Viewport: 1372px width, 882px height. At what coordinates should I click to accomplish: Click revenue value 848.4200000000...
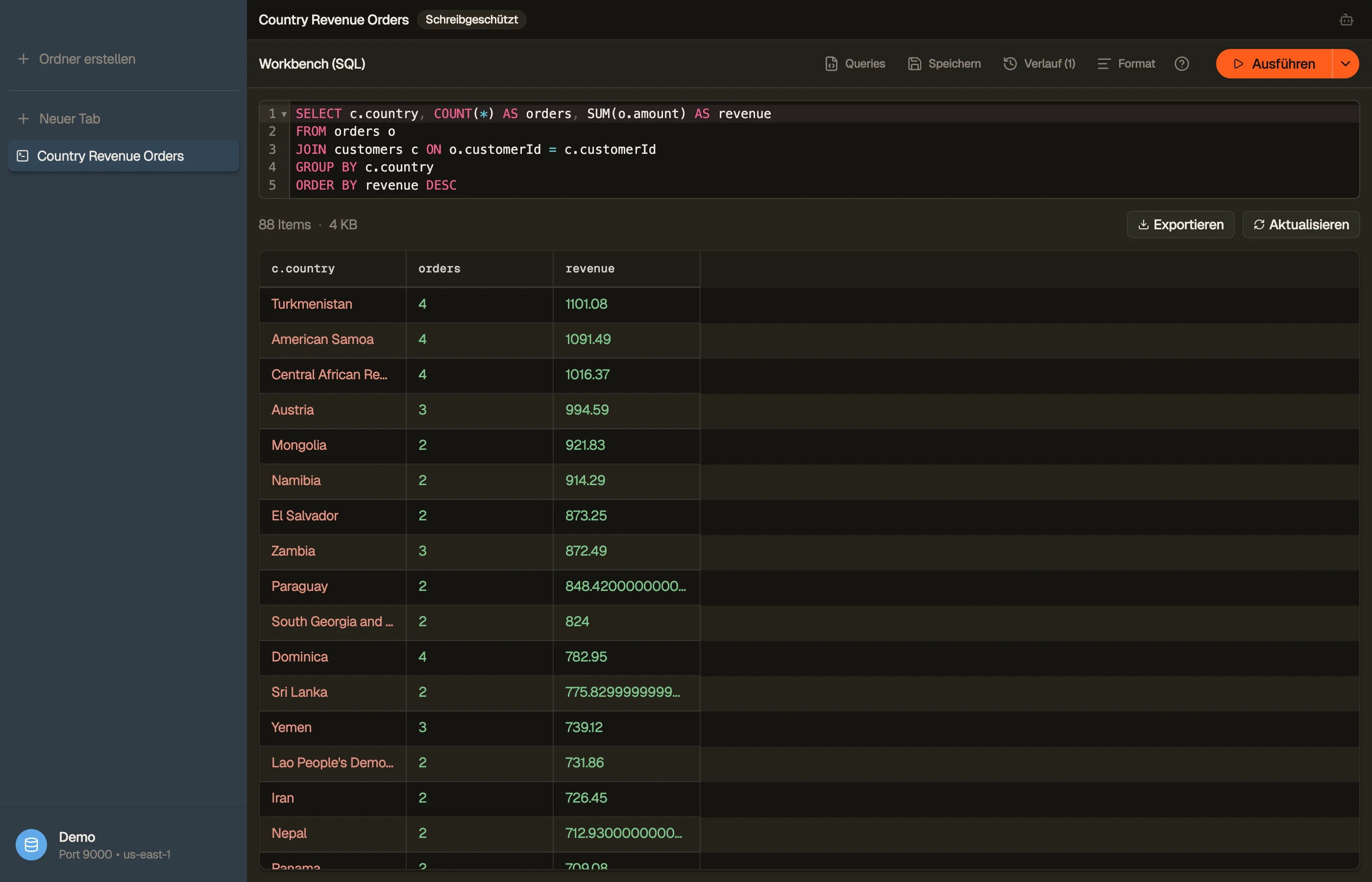coord(626,587)
